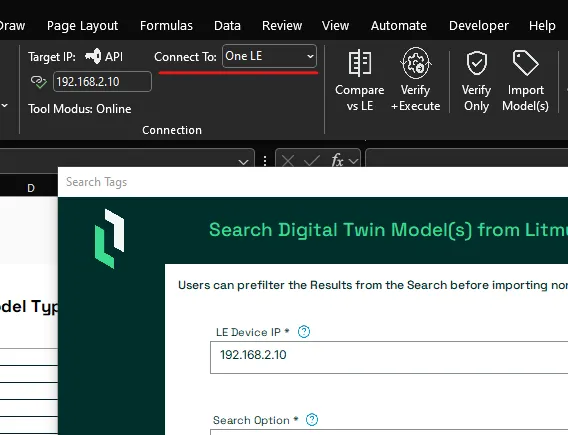Open the Connect To dropdown
The height and width of the screenshot is (435, 568).
click(269, 56)
